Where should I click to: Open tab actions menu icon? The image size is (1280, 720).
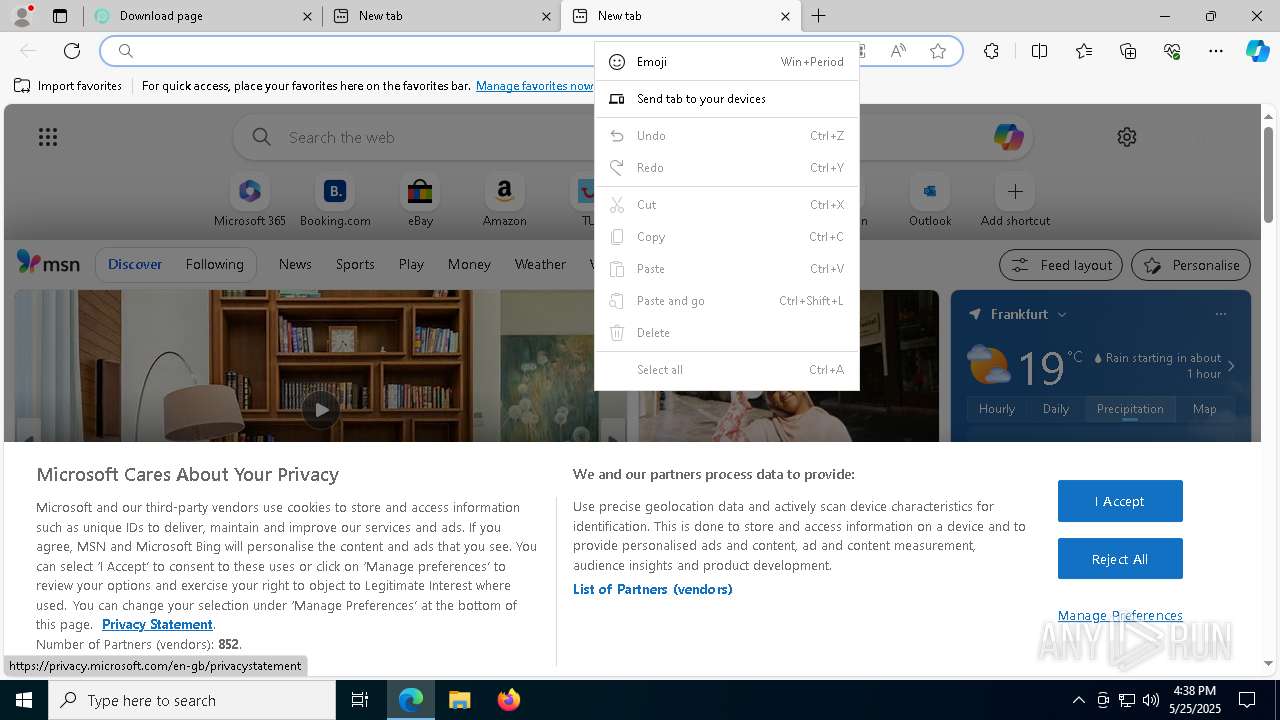pos(60,16)
